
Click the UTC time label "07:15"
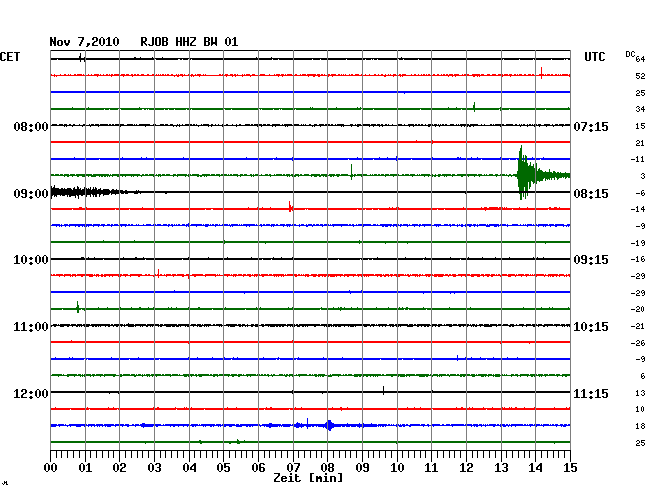[x=591, y=126]
